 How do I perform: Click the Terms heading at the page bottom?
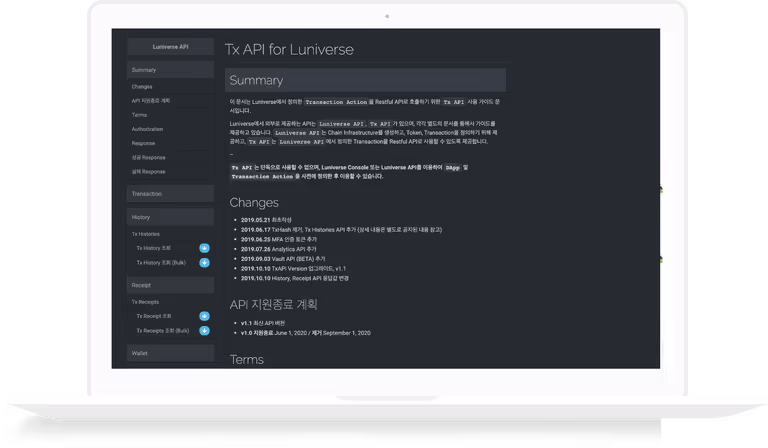click(x=247, y=360)
